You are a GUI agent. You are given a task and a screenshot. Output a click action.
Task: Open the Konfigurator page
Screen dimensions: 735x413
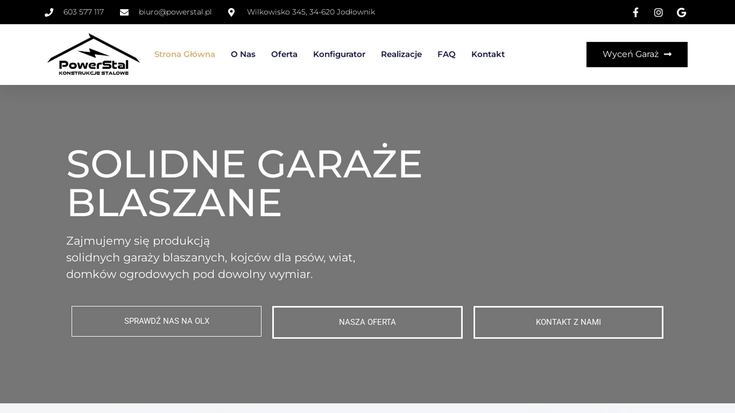point(339,54)
